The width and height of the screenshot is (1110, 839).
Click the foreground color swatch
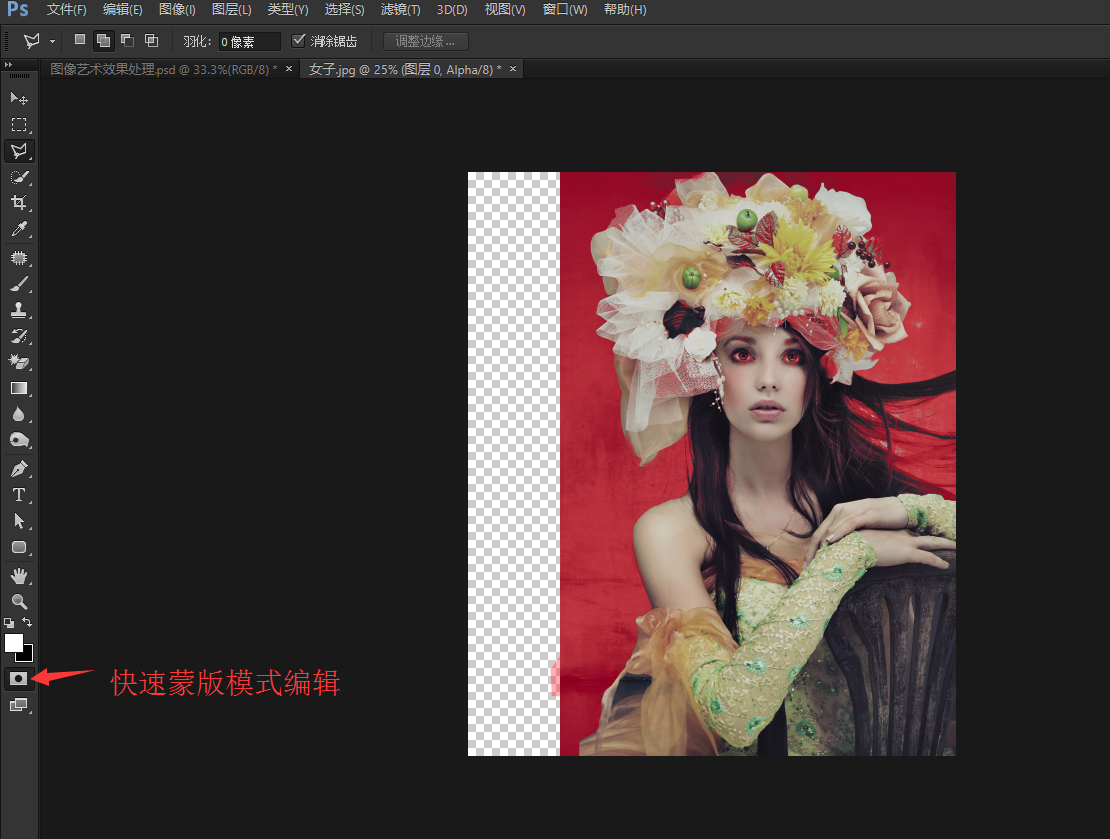[14, 644]
